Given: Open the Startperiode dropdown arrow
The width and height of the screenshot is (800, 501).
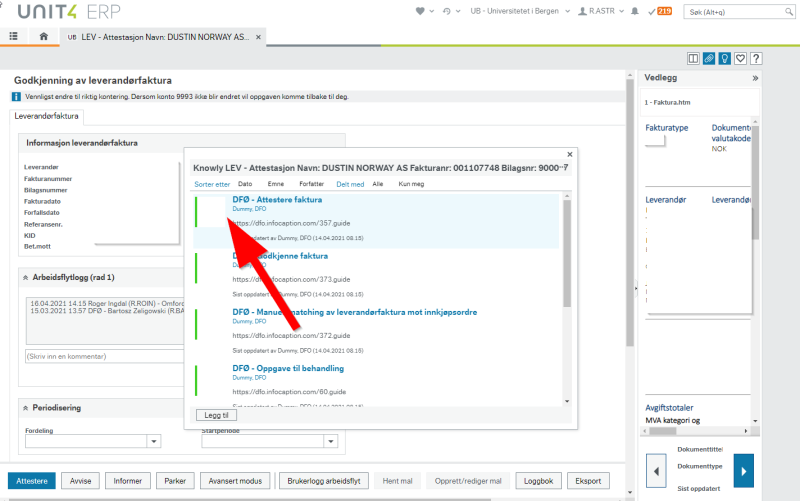Looking at the screenshot, I should click(331, 441).
